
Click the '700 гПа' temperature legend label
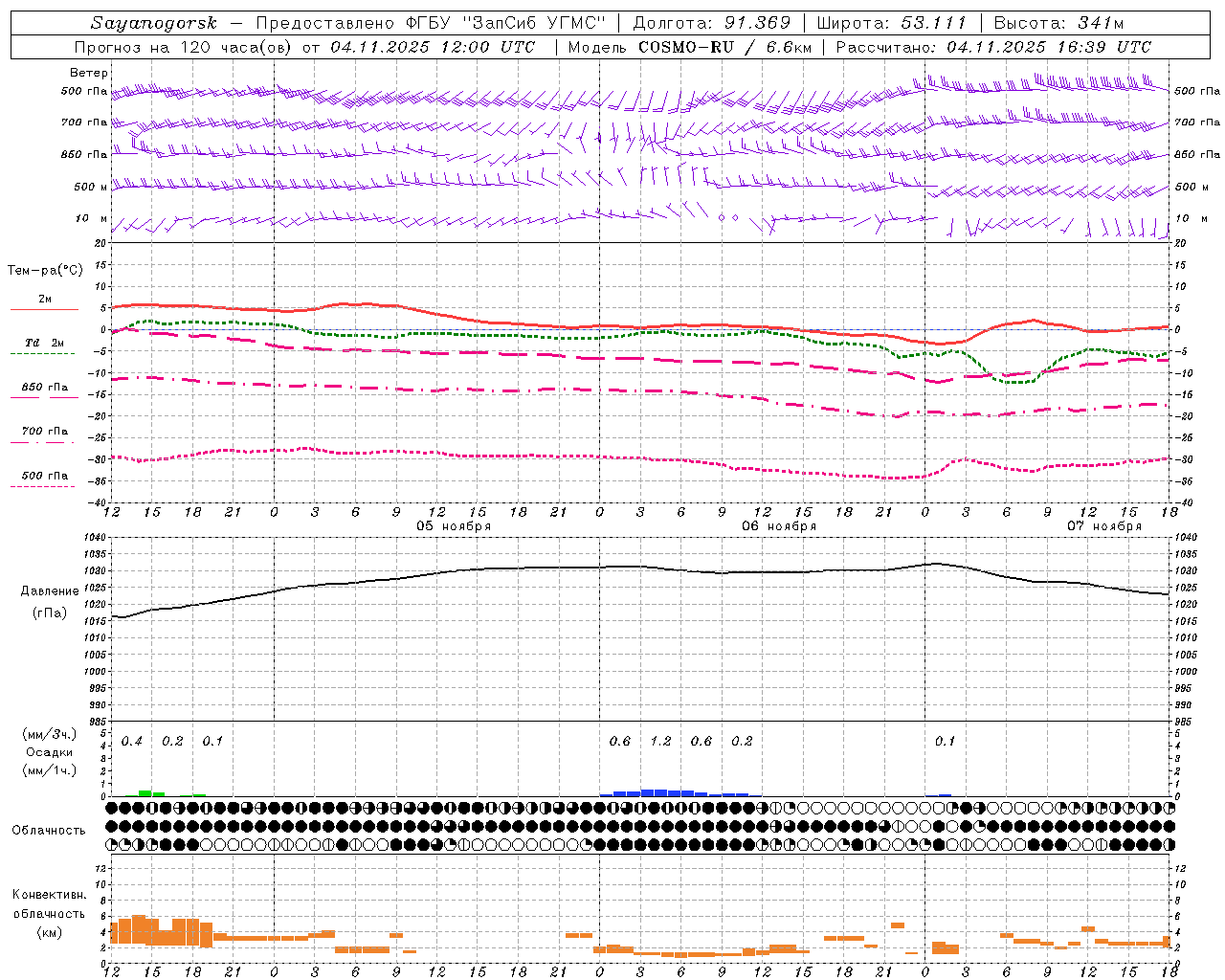[44, 431]
